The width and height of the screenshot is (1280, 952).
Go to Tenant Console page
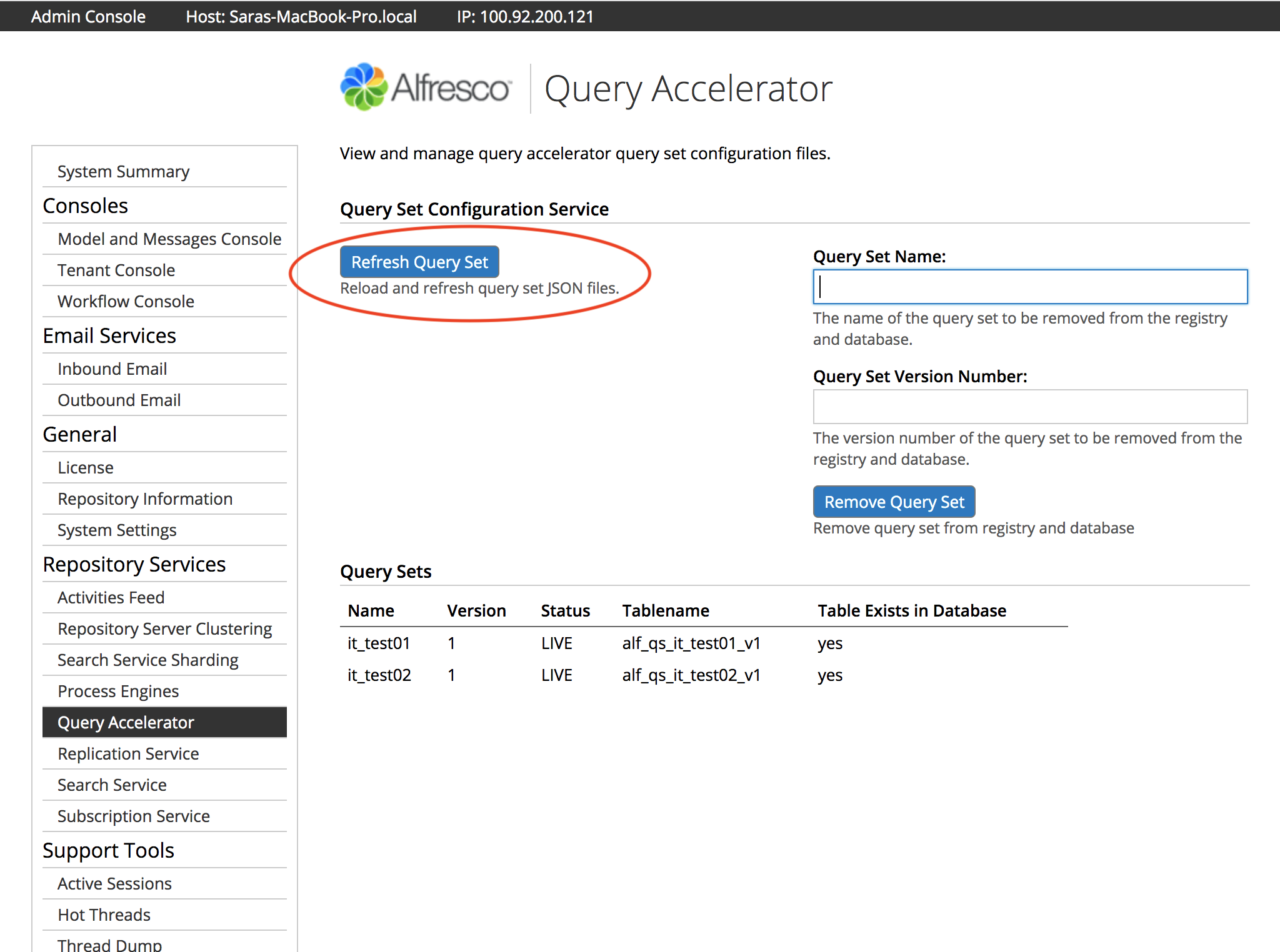click(116, 270)
